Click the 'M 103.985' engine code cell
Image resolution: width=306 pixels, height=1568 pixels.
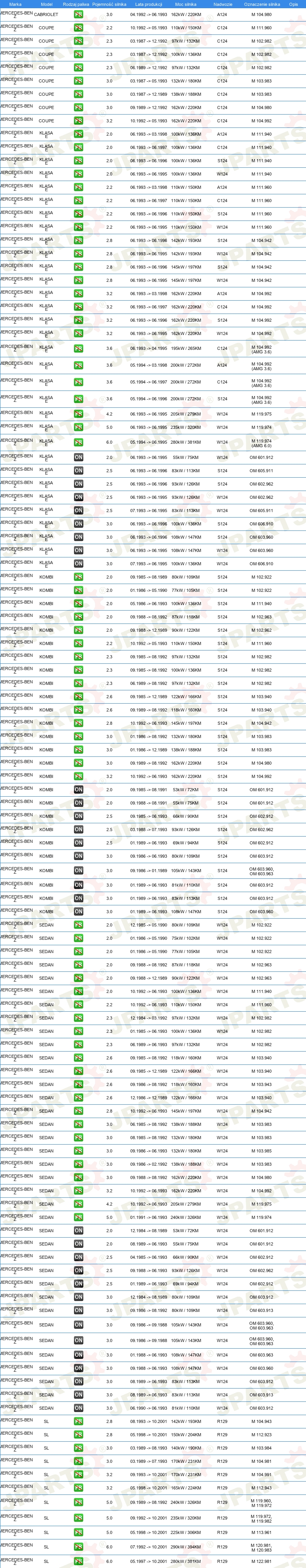click(261, 1152)
